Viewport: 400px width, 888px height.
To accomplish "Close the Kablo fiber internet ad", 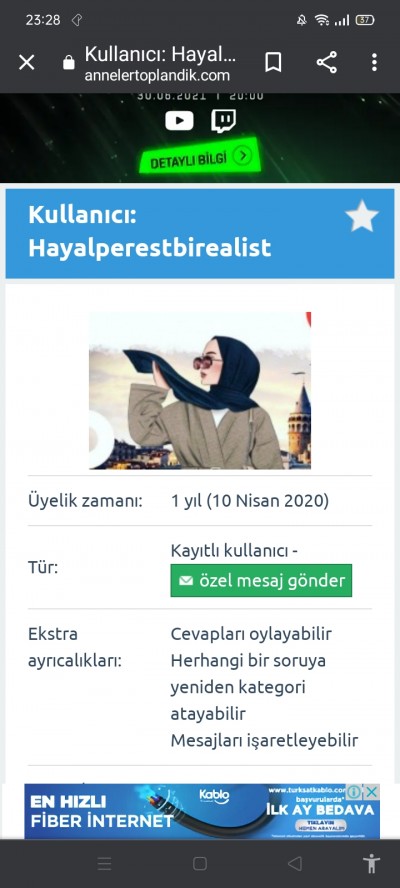I will [371, 792].
